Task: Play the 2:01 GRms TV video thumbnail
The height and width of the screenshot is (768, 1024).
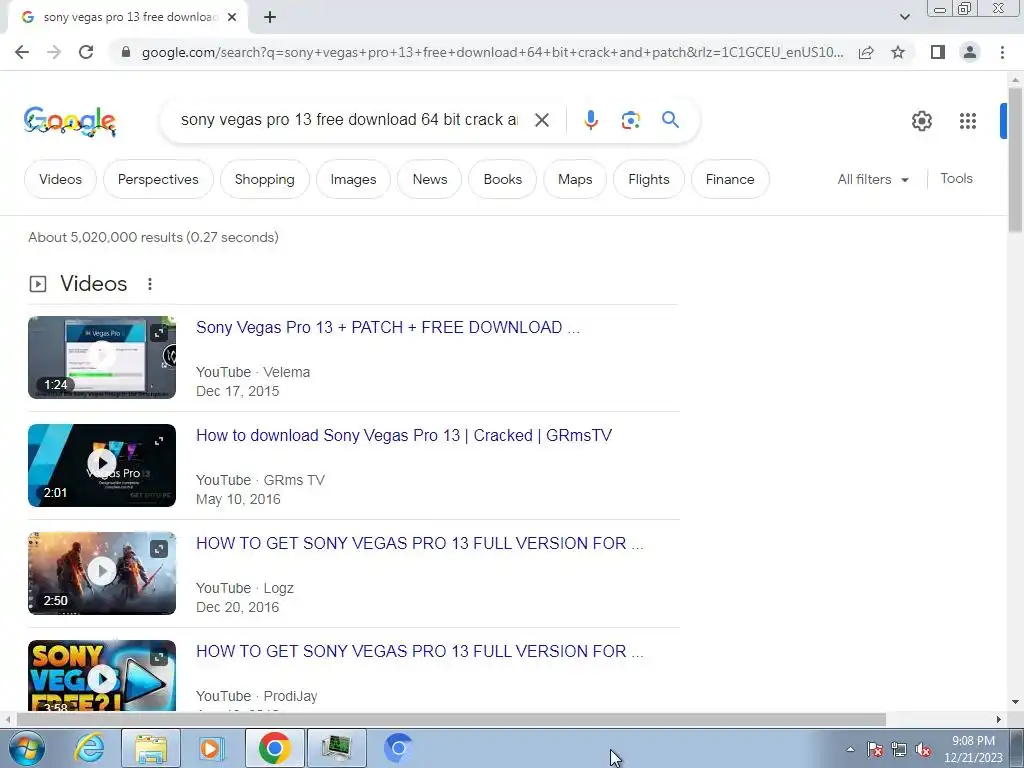Action: [102, 465]
